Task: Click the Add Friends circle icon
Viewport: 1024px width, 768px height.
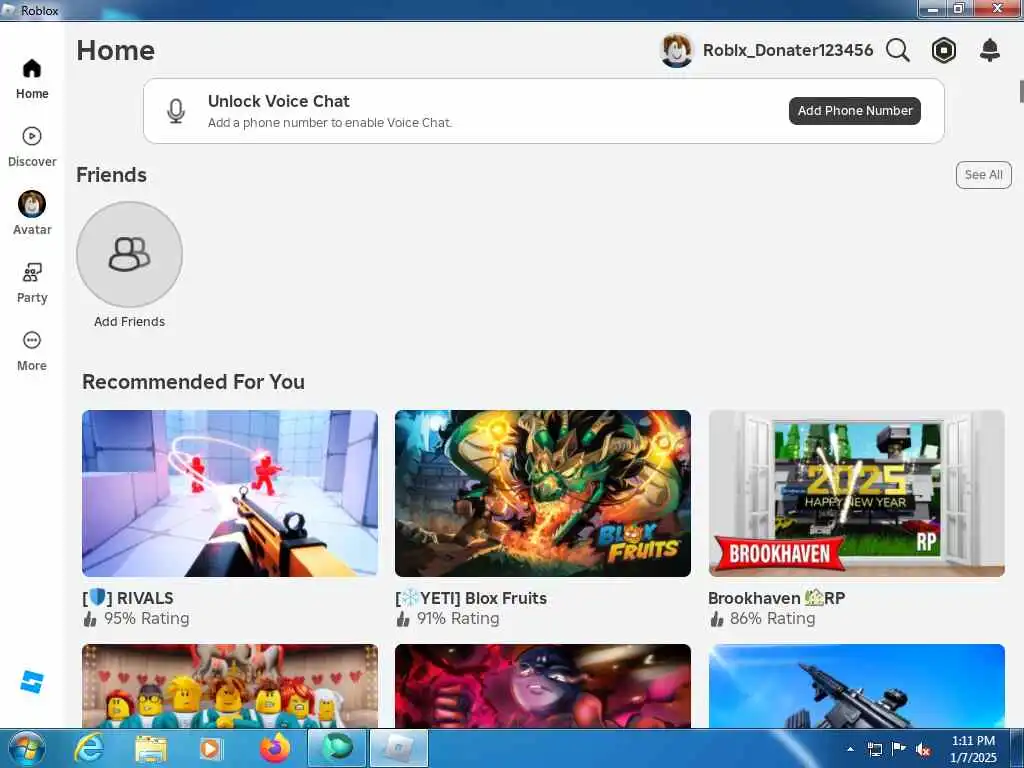Action: point(129,254)
